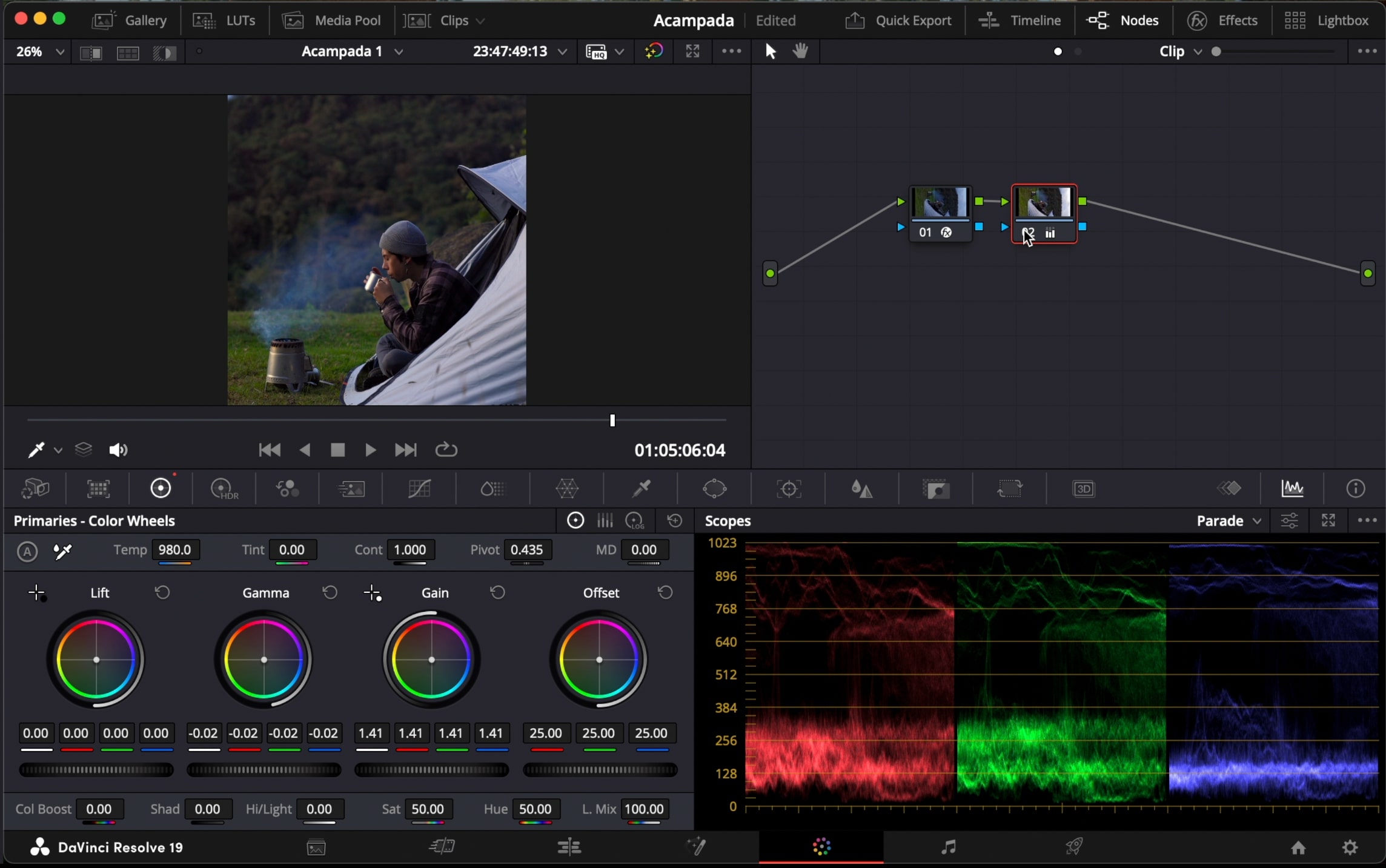Toggle the audio mute speaker

(x=118, y=450)
